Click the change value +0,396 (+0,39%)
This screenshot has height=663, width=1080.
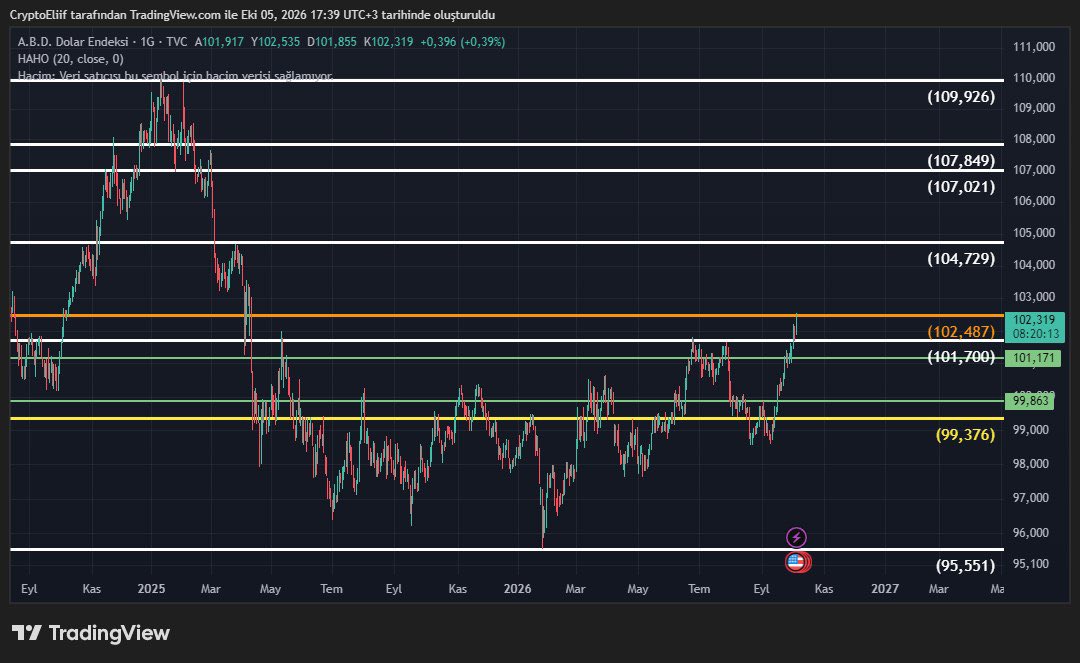coord(462,42)
